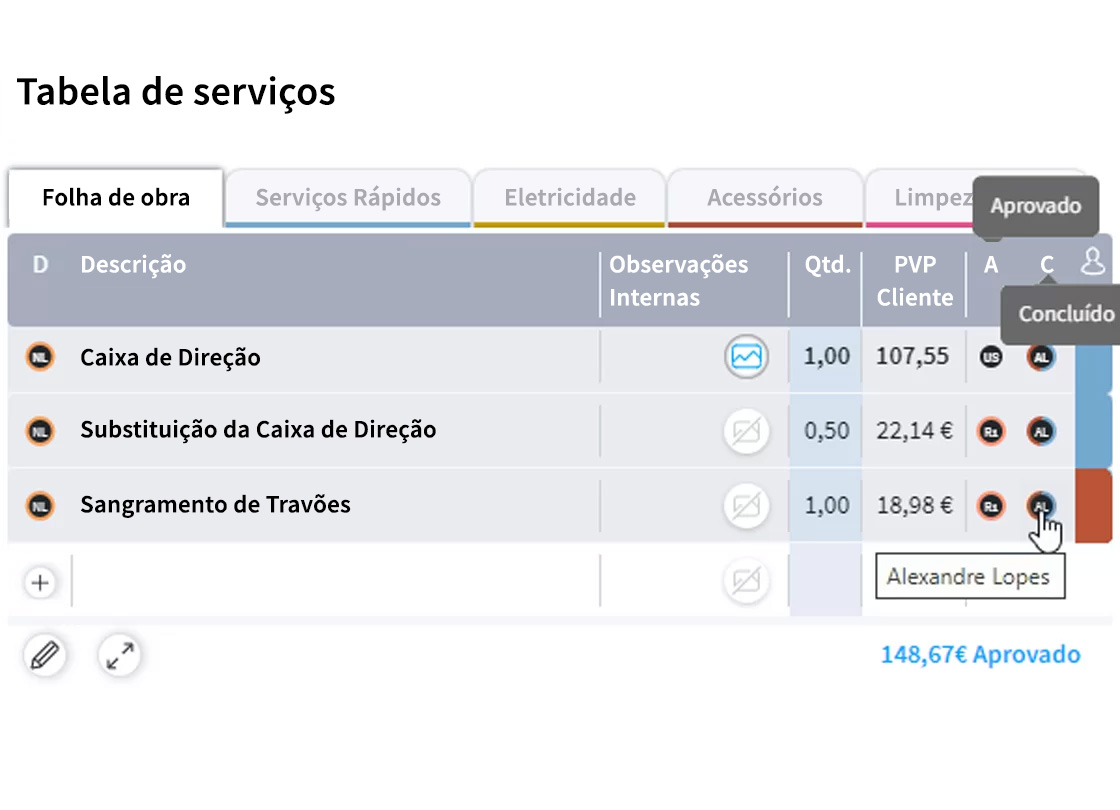Viewport: 1120px width, 810px height.
Task: Open the observations chart for Caixa de Direção
Action: coord(746,357)
